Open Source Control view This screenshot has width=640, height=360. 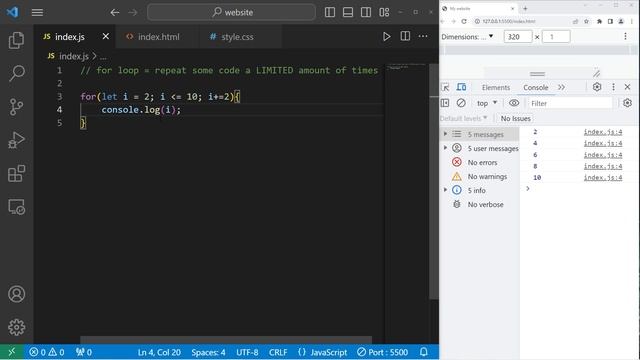(x=16, y=107)
